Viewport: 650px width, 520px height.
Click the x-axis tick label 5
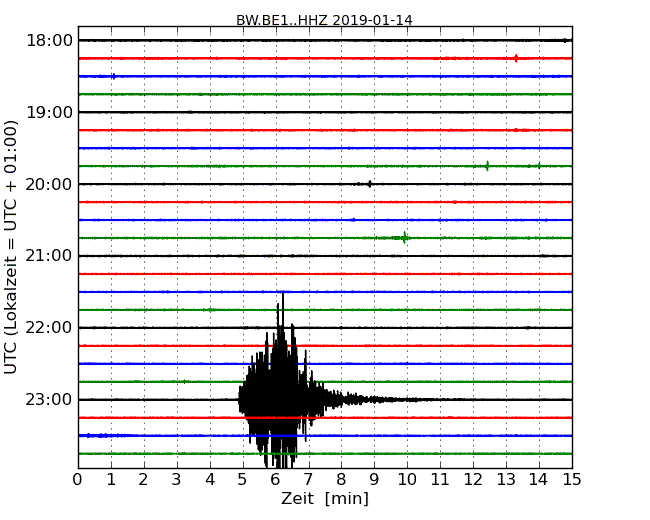click(x=243, y=479)
